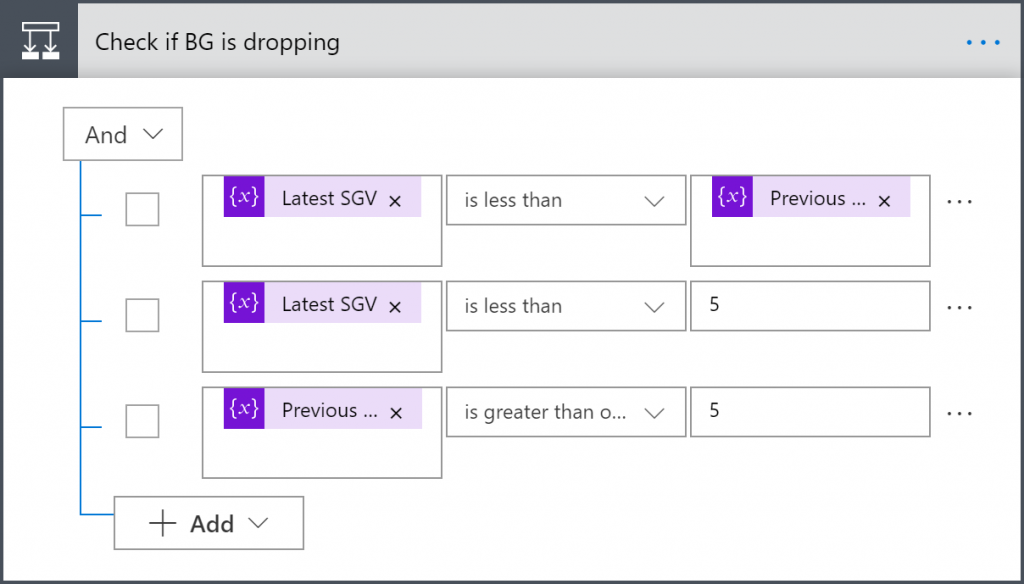The image size is (1024, 584).
Task: Open the 'is greater than o...' operator dropdown
Action: tap(565, 413)
